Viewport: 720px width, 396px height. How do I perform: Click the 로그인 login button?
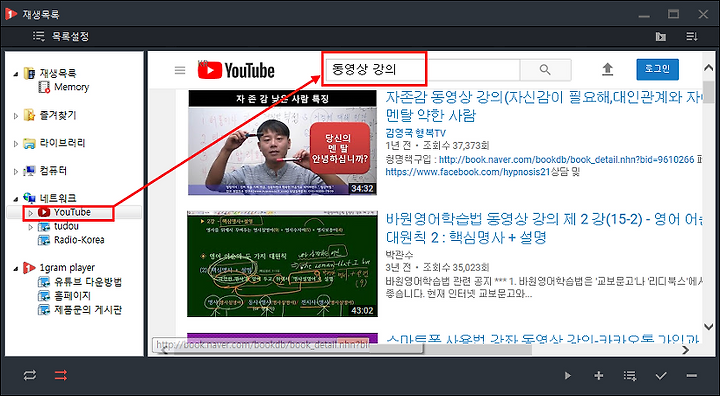[x=657, y=69]
